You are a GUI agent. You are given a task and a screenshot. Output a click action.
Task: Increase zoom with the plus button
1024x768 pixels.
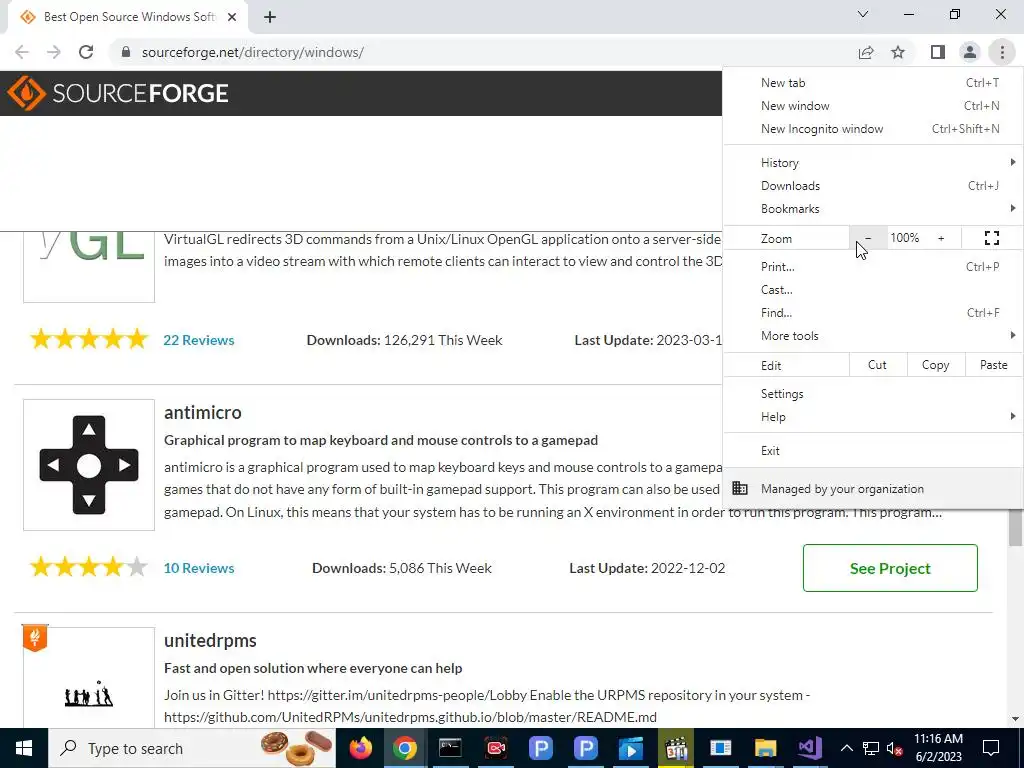pyautogui.click(x=941, y=238)
